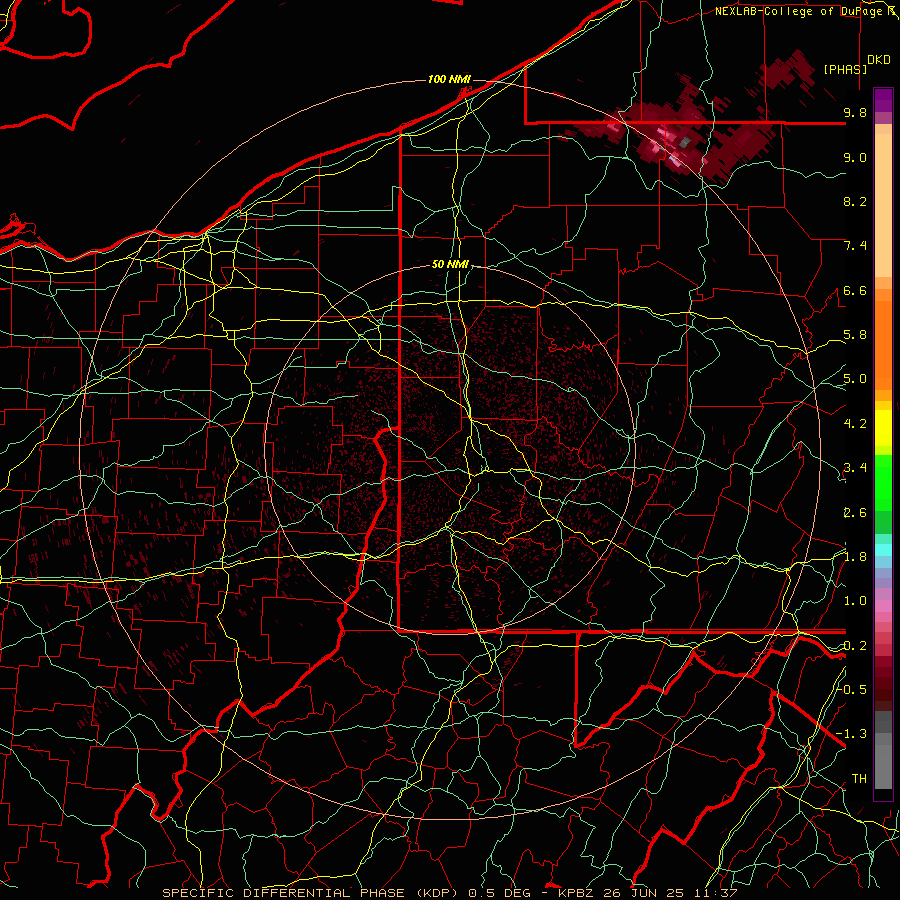Click the -0.5 scale value
The width and height of the screenshot is (900, 900).
pos(853,689)
